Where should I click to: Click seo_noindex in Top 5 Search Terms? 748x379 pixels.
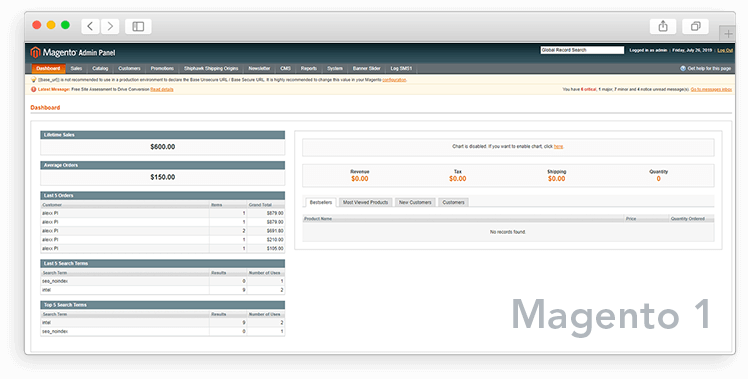55,331
